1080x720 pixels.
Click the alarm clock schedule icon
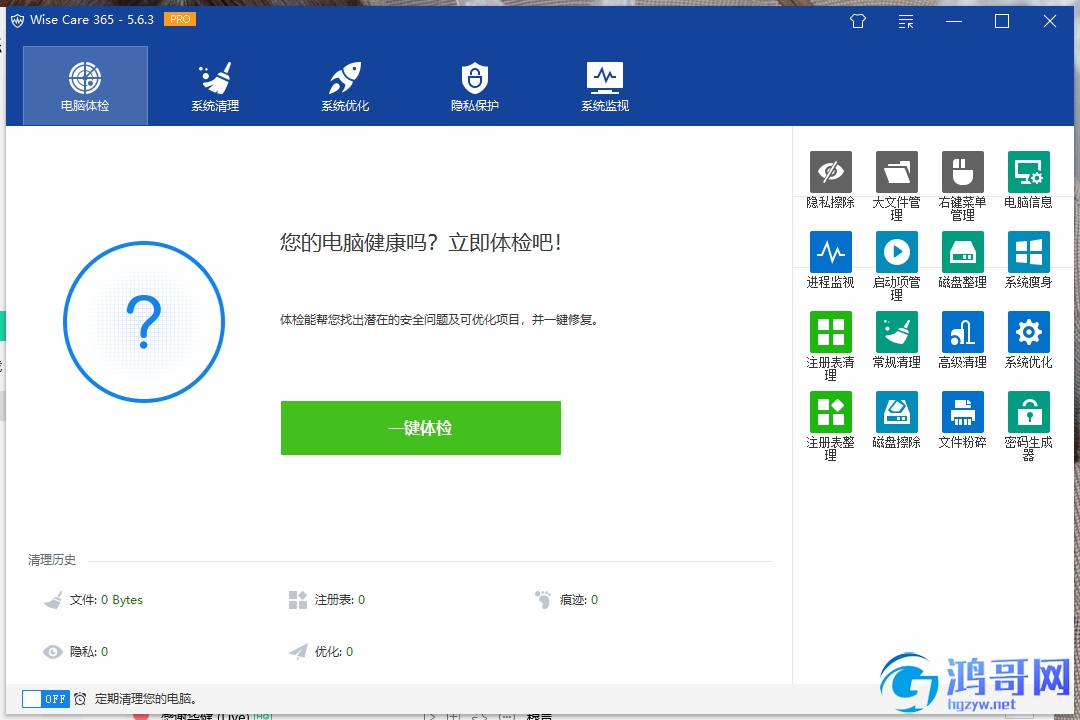pyautogui.click(x=80, y=699)
